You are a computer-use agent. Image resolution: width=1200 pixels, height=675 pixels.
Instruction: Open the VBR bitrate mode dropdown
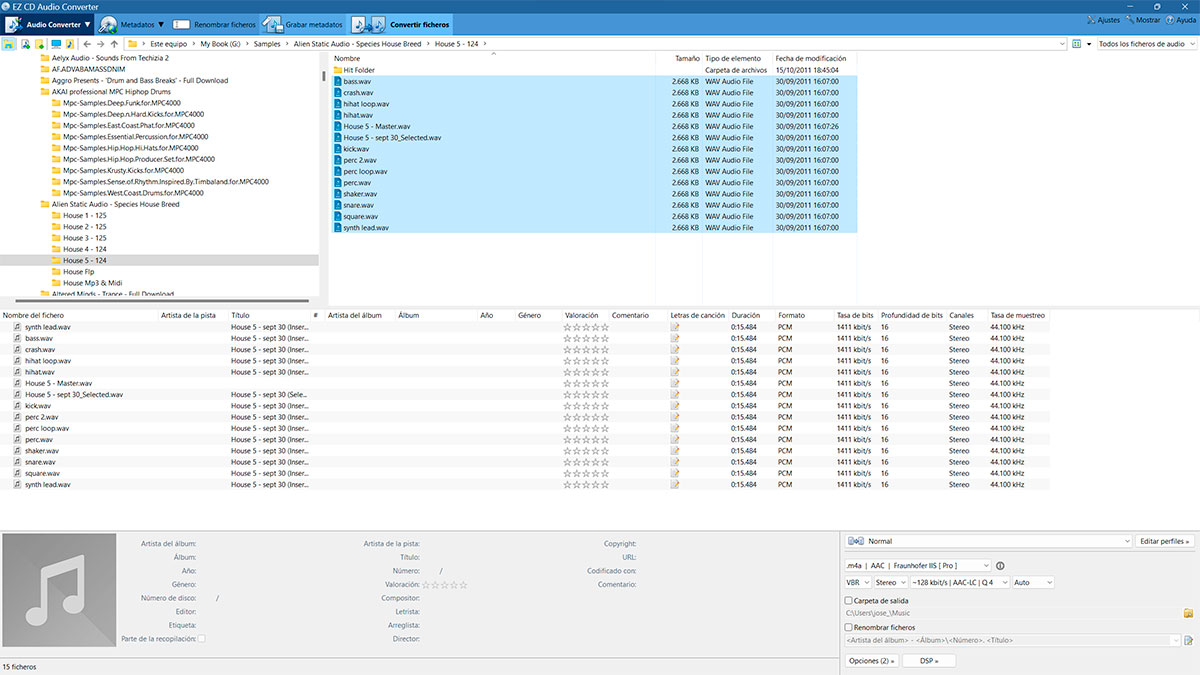point(857,582)
